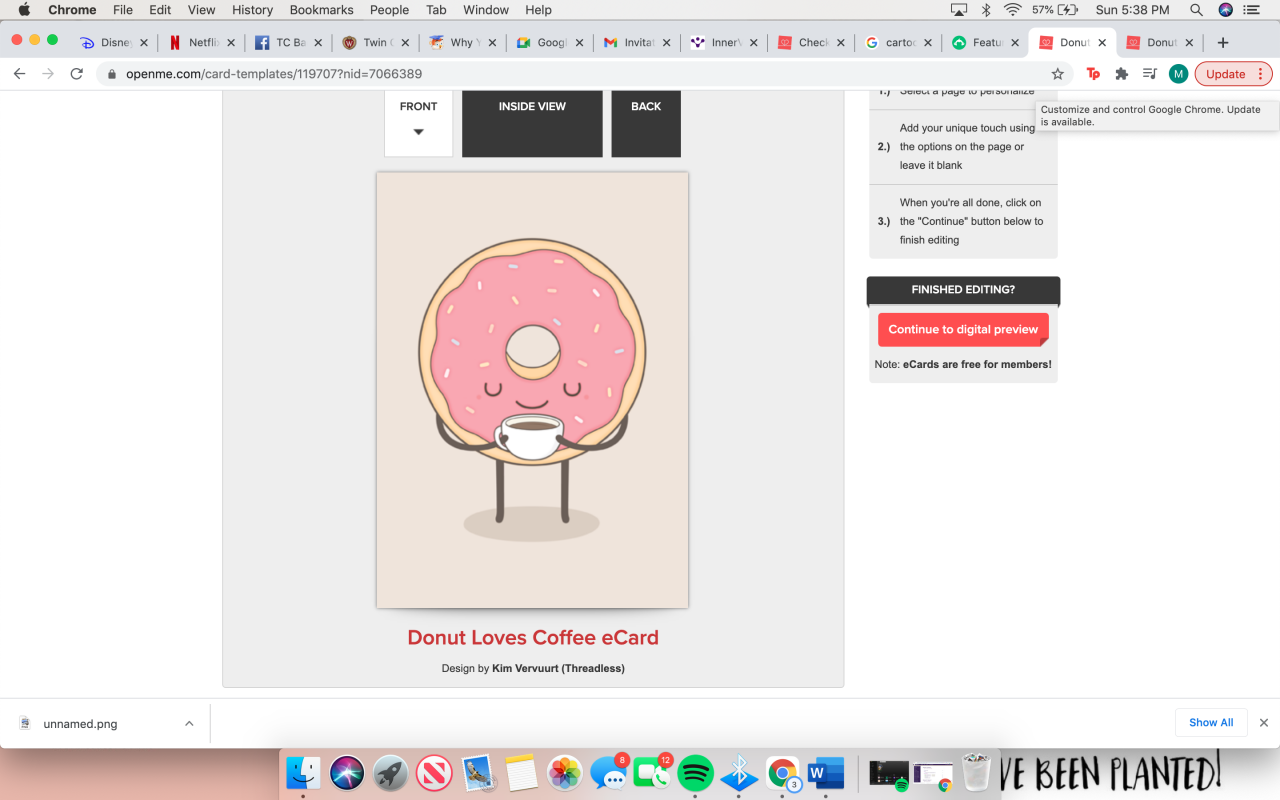Switch to INSIDE VIEW of card
The image size is (1280, 800).
tap(532, 123)
